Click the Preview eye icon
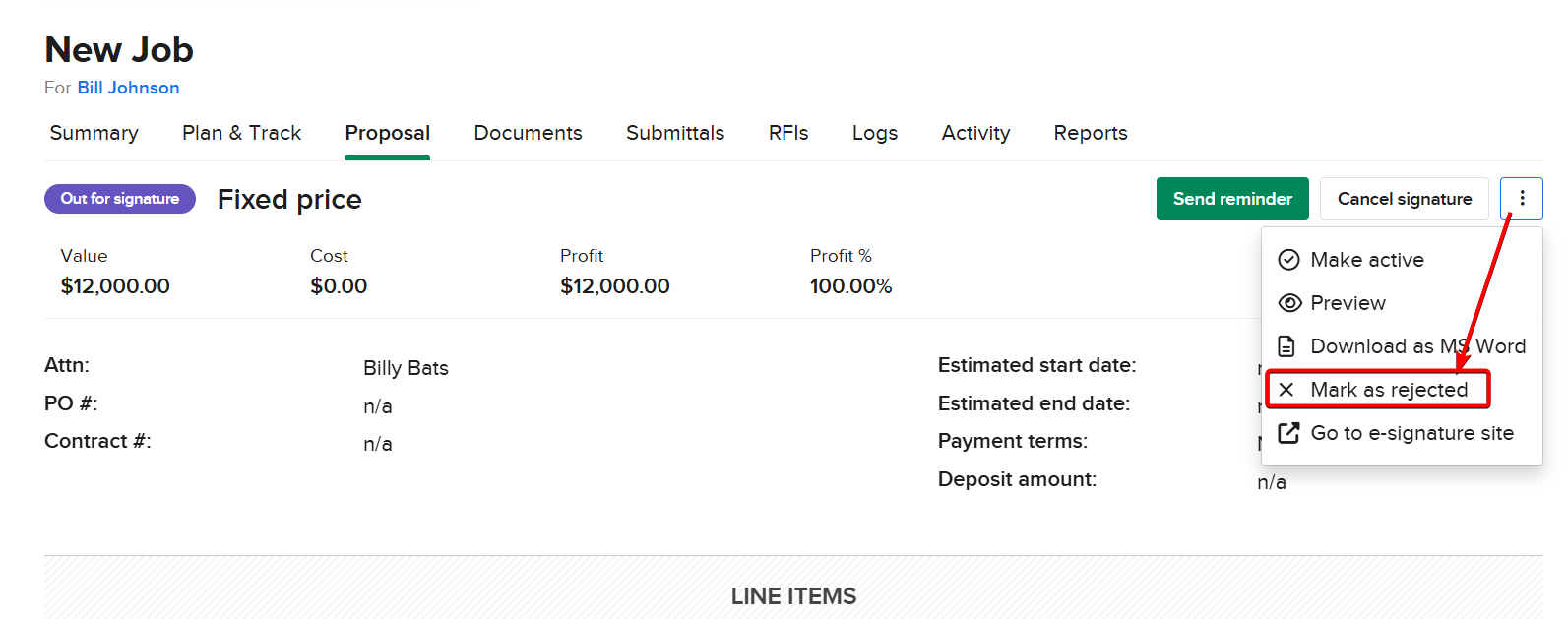This screenshot has height=619, width=1568. (x=1288, y=303)
